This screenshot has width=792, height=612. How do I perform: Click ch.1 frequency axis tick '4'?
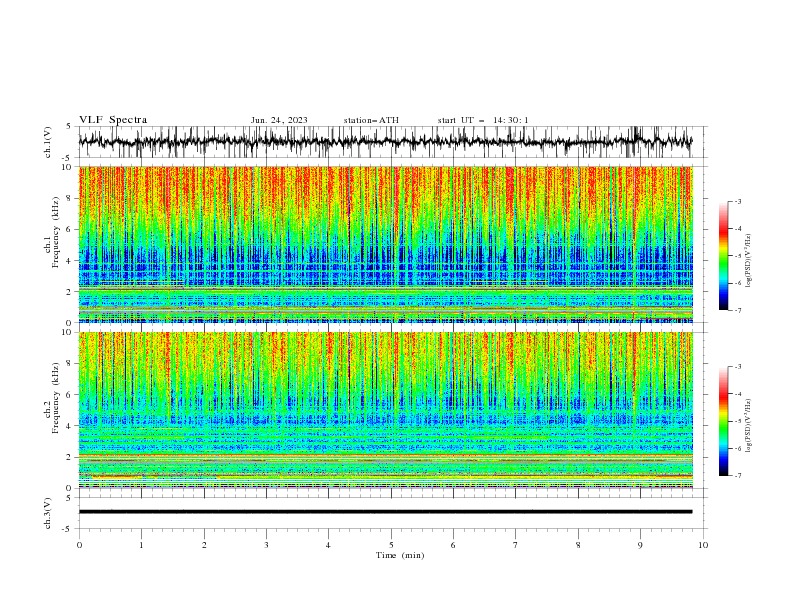click(x=70, y=261)
